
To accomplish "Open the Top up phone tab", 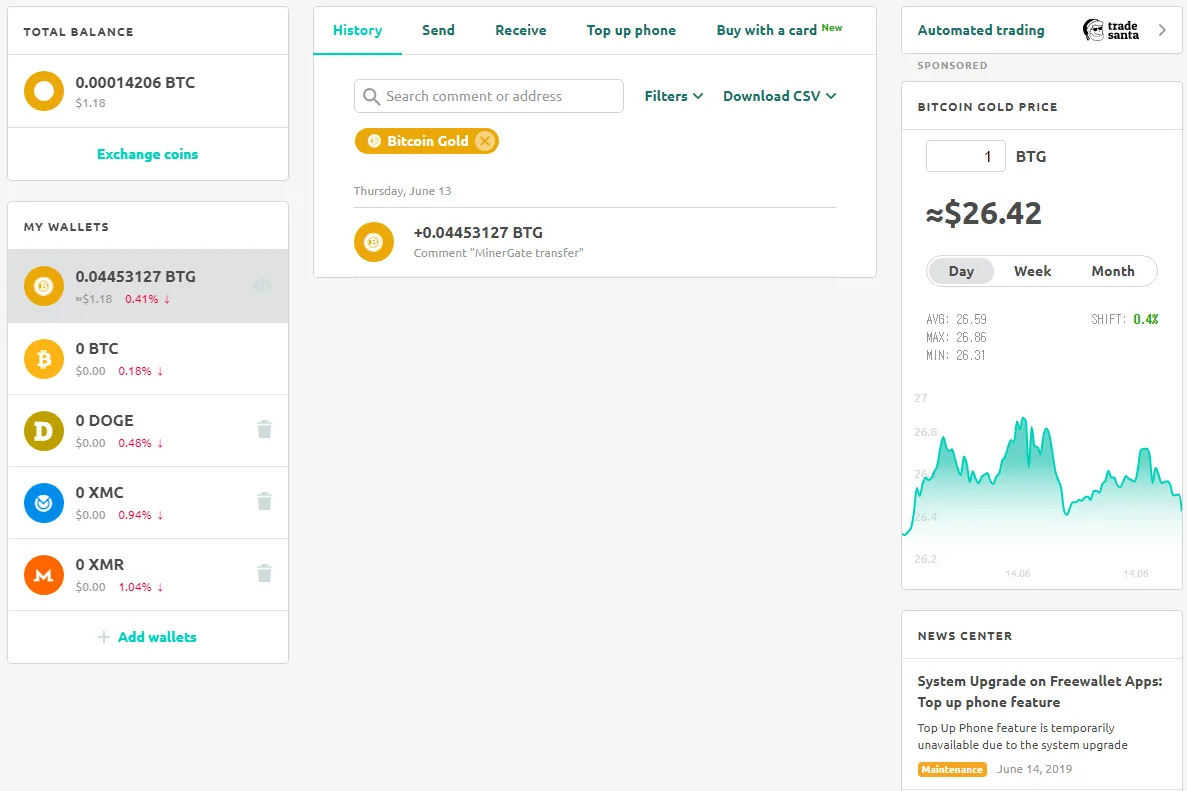I will [631, 30].
